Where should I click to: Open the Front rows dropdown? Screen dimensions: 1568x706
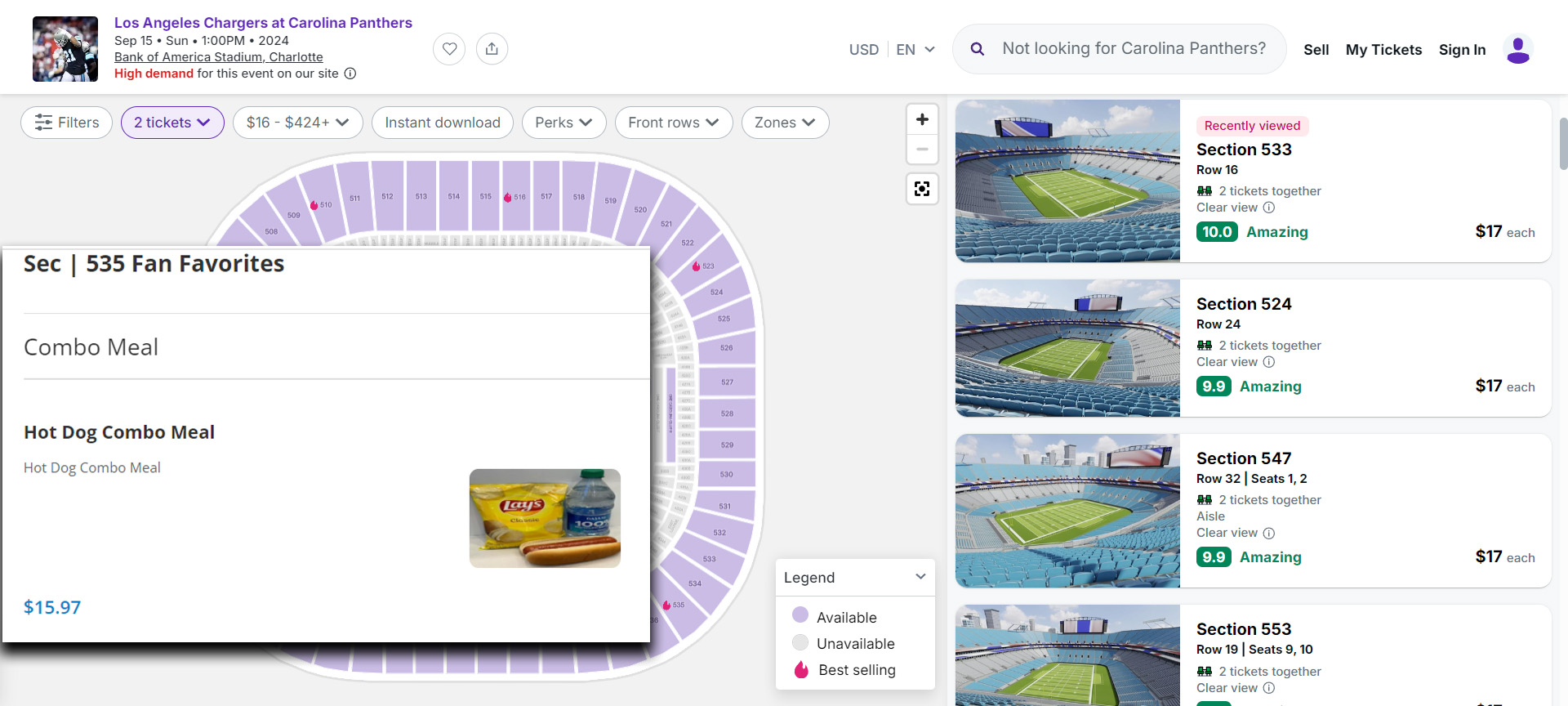674,123
